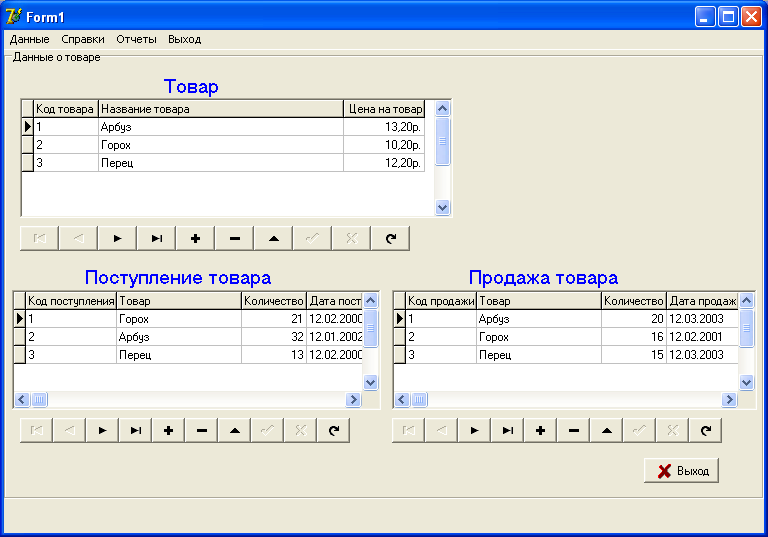Click the Код поступления column header

(x=71, y=301)
